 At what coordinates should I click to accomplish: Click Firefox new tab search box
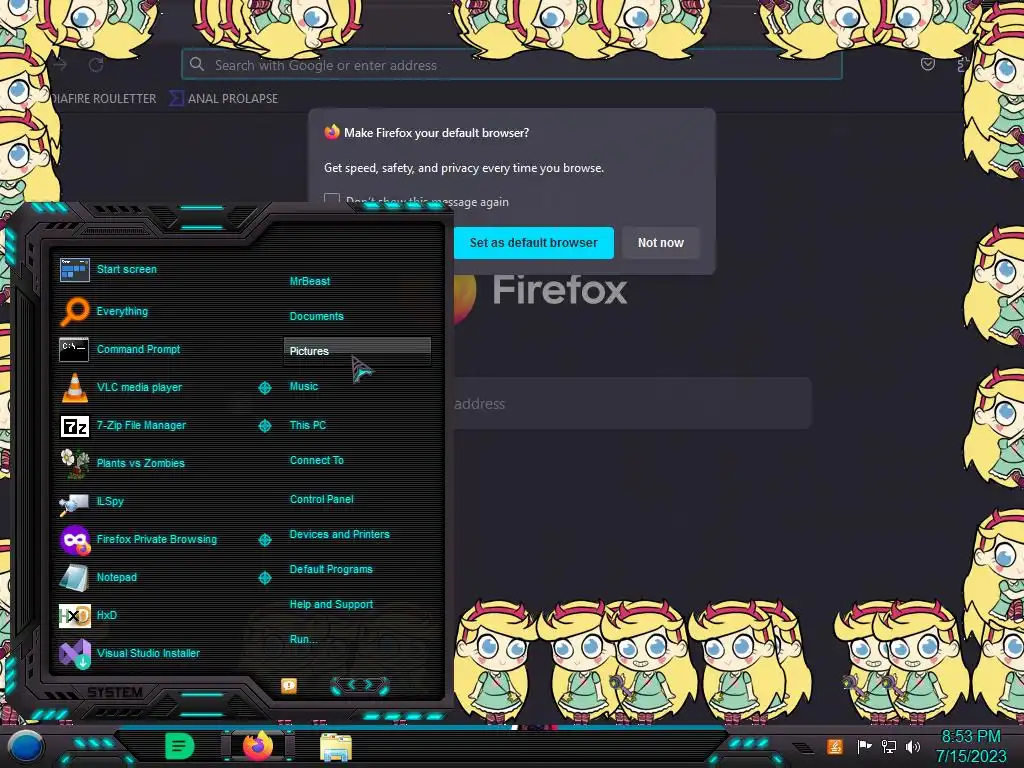[x=632, y=404]
